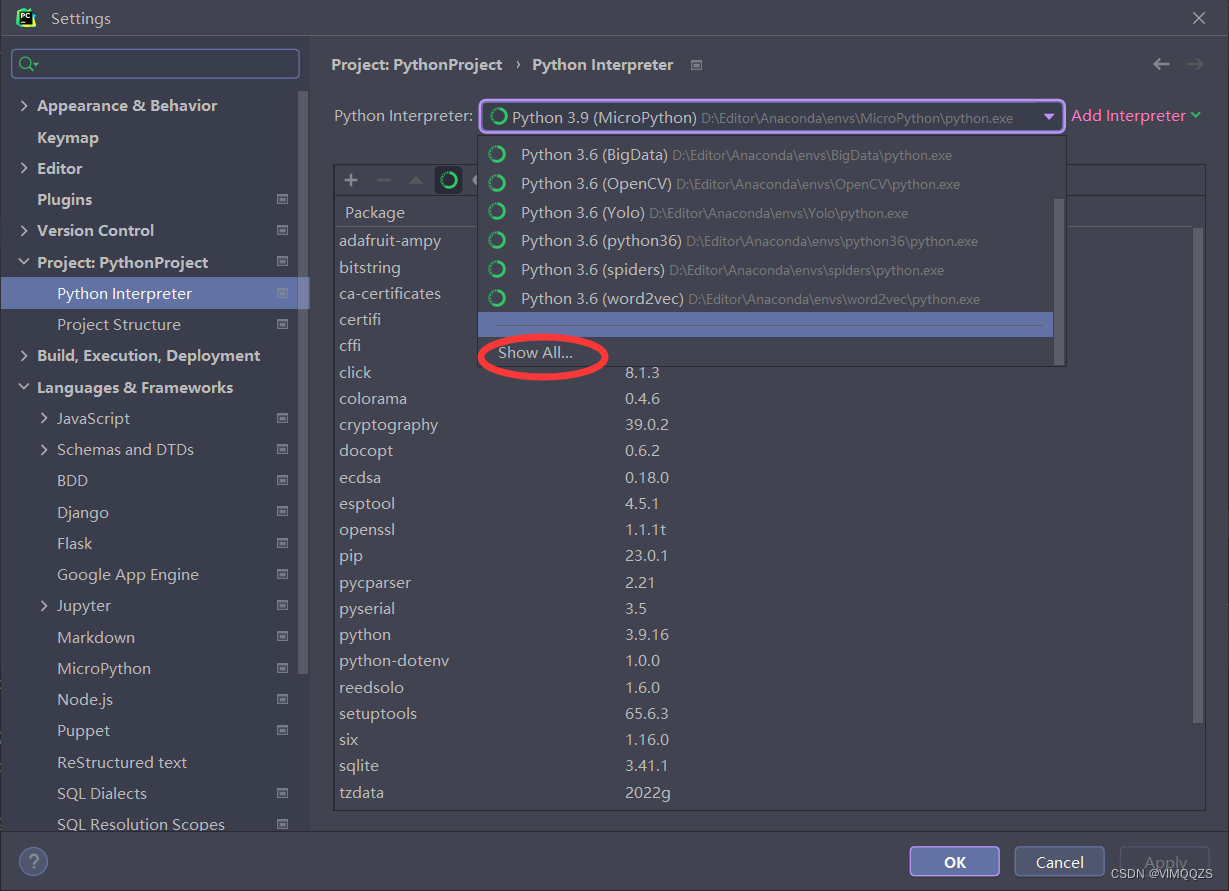1229x891 pixels.
Task: Click the Package column header
Action: click(375, 213)
